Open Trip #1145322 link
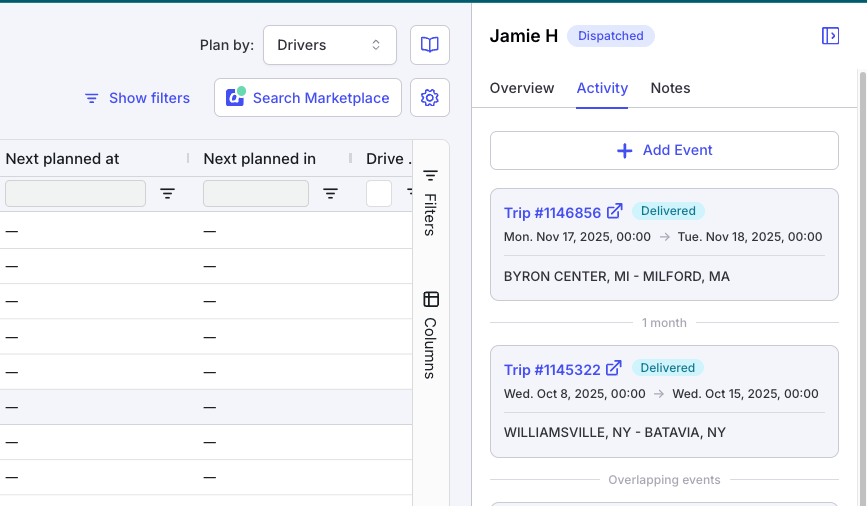Image resolution: width=867 pixels, height=506 pixels. pyautogui.click(x=552, y=369)
